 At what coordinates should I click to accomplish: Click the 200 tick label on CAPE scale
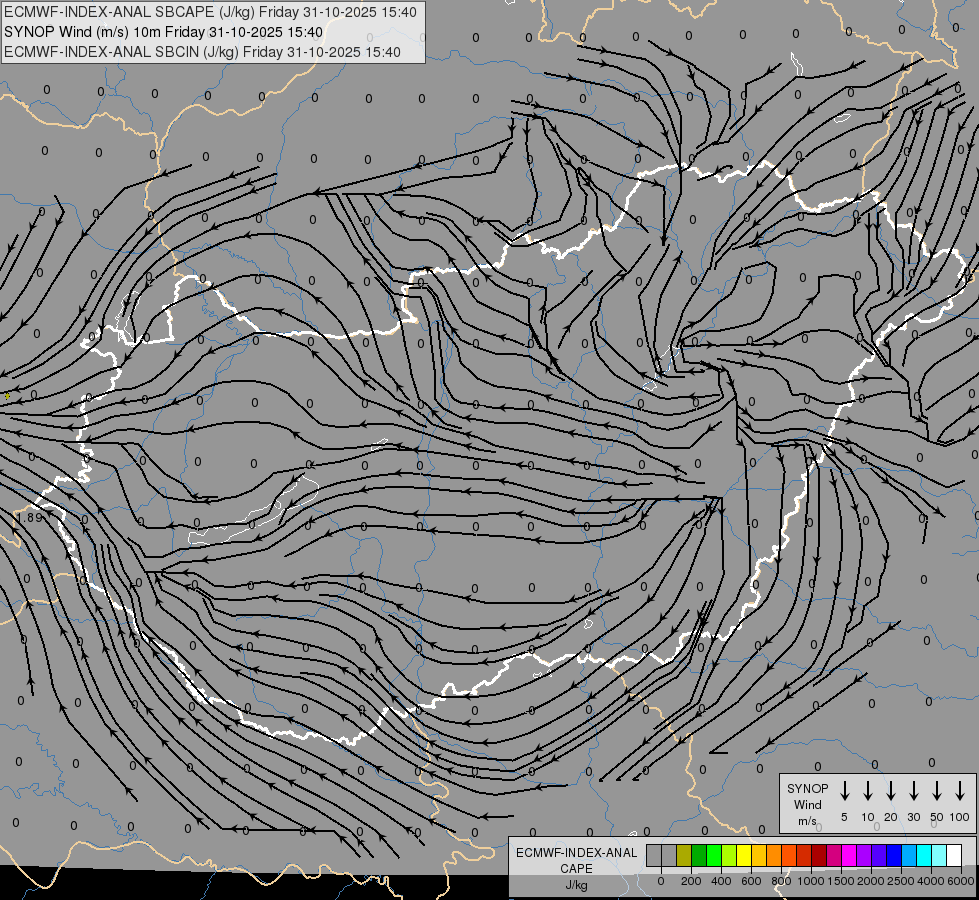[691, 881]
